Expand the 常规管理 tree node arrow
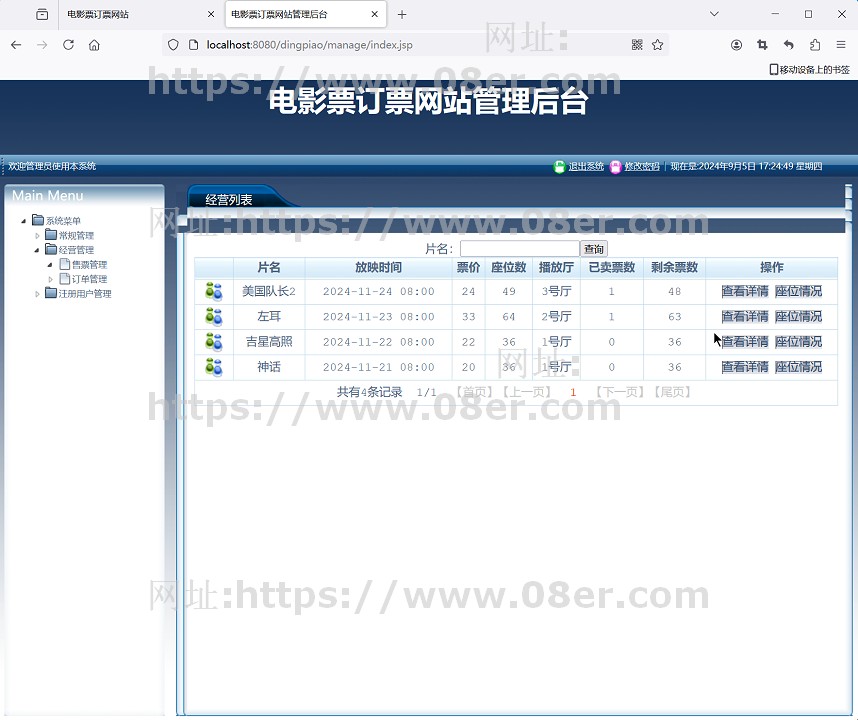The width and height of the screenshot is (858, 720). (37, 236)
